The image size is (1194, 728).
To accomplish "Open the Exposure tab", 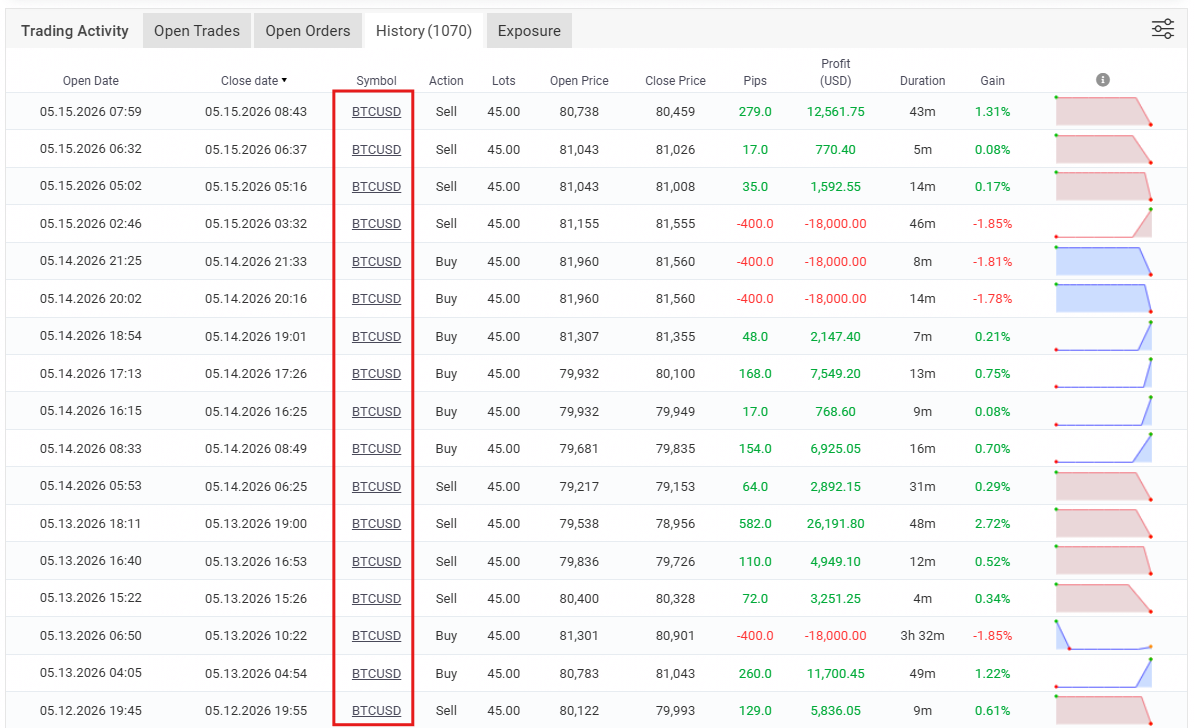I will [529, 31].
